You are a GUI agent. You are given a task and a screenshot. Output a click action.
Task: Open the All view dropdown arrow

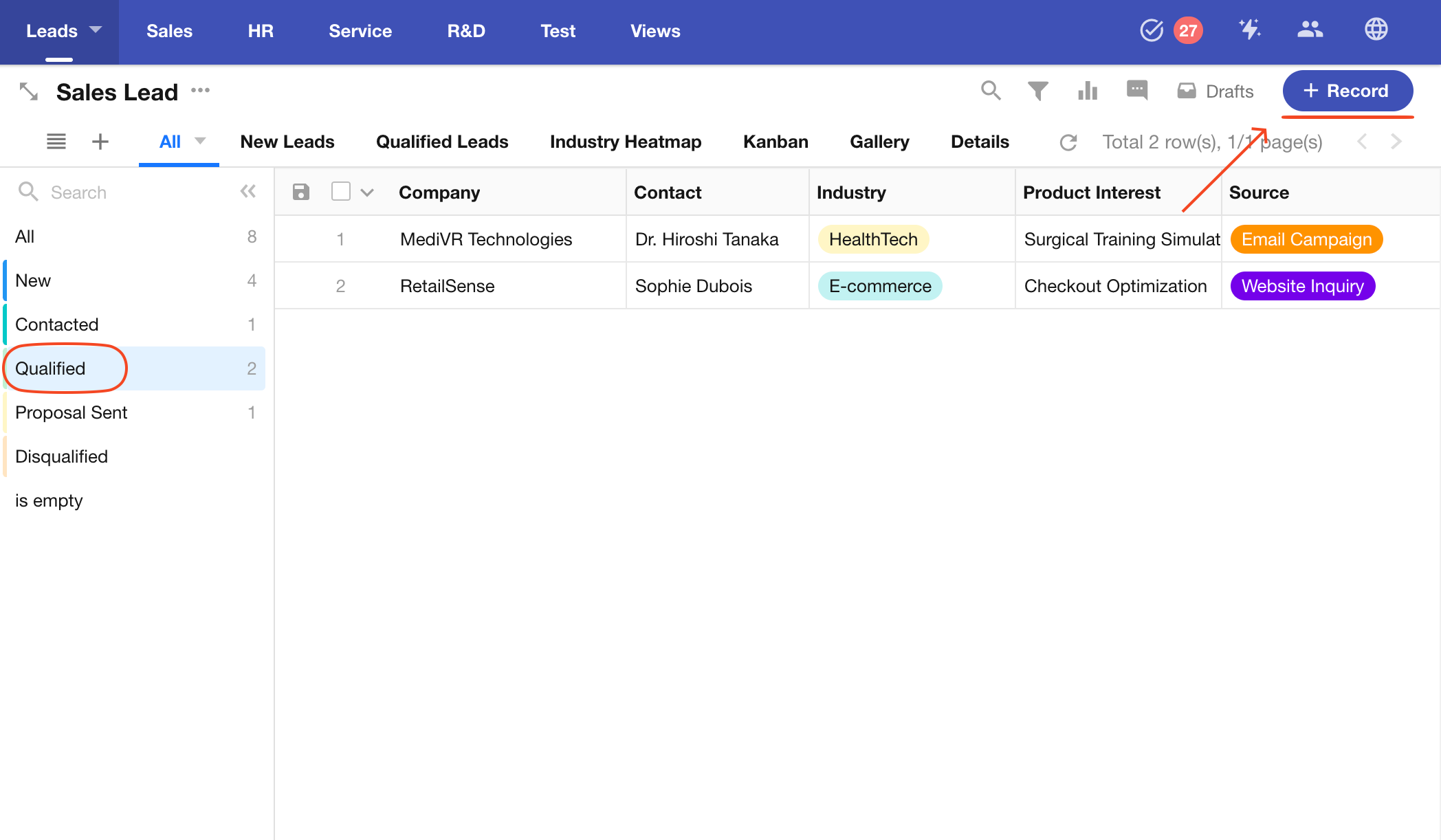click(200, 141)
